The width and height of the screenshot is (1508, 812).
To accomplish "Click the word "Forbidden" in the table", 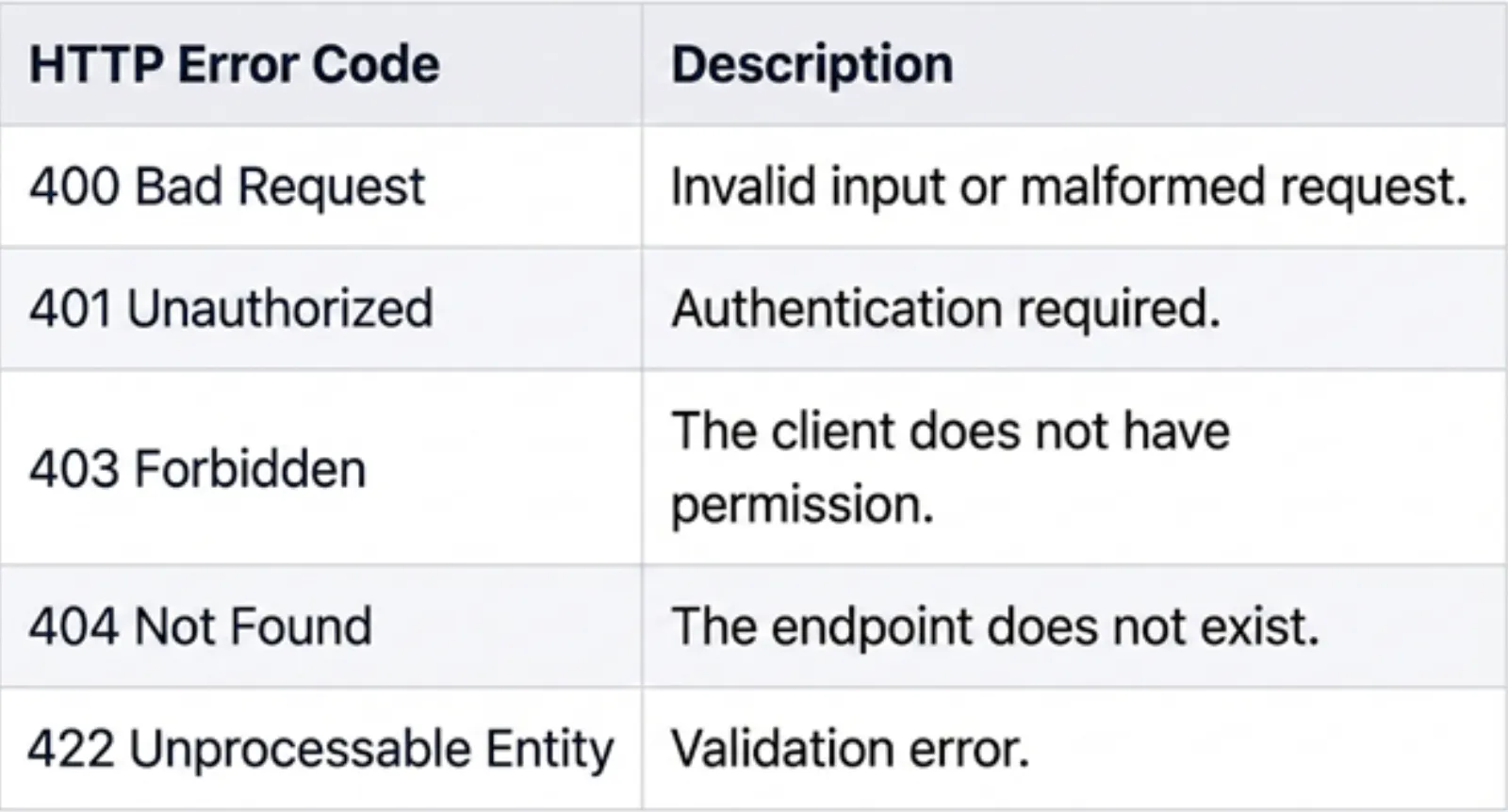I will coord(250,468).
